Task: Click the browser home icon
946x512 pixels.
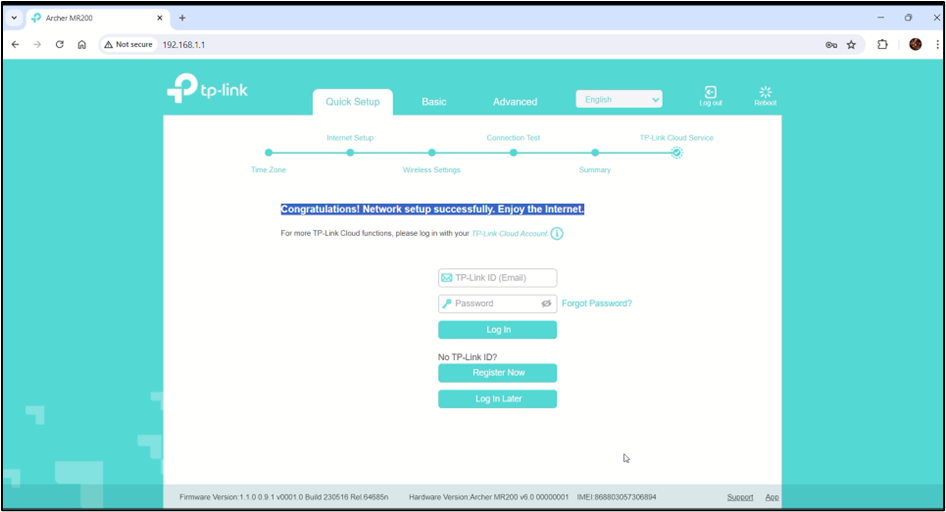Action: click(82, 45)
